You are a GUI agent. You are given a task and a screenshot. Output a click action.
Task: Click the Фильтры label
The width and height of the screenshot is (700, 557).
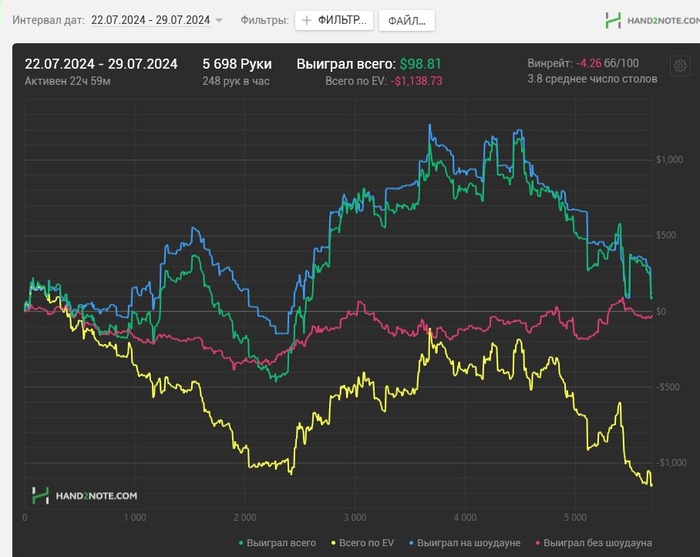(x=264, y=21)
